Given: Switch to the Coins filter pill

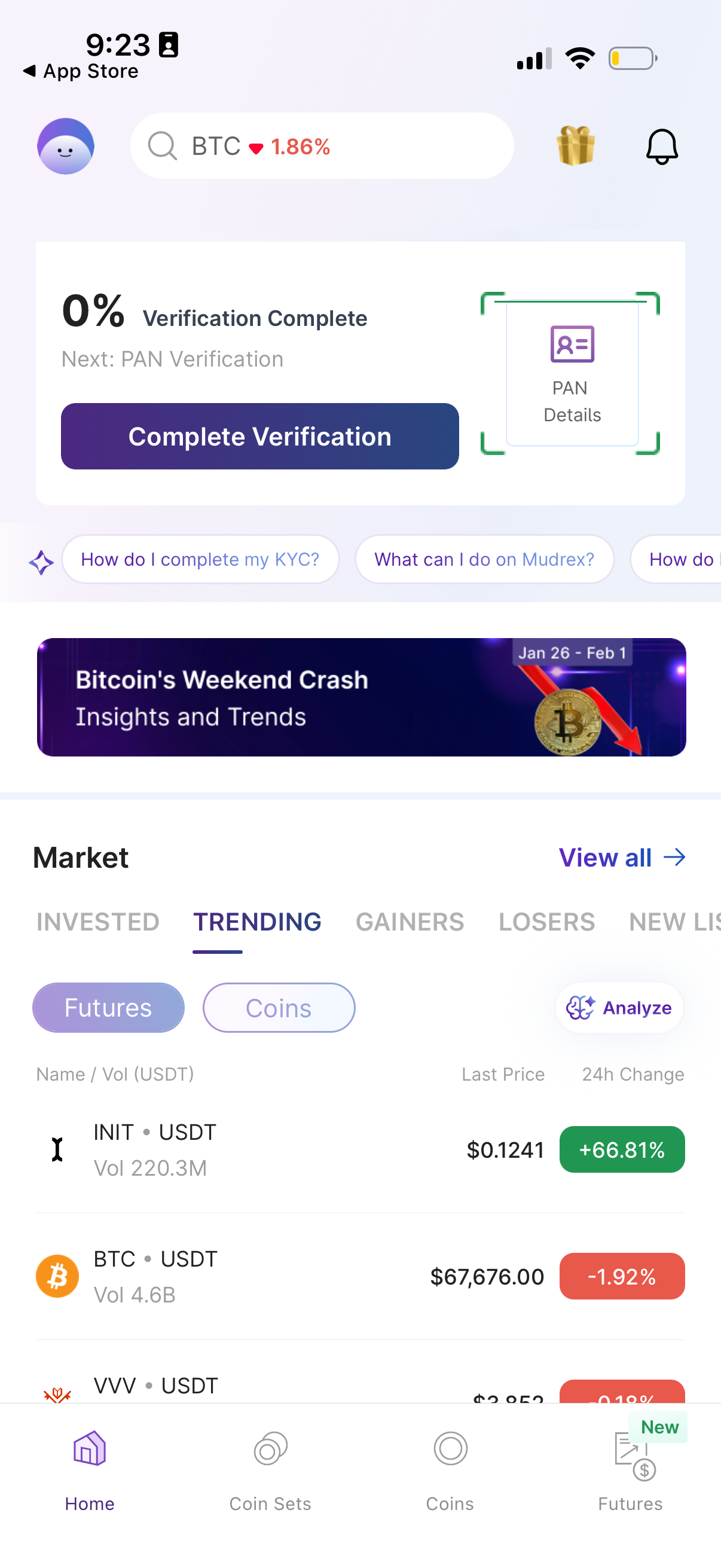Looking at the screenshot, I should [x=279, y=1008].
